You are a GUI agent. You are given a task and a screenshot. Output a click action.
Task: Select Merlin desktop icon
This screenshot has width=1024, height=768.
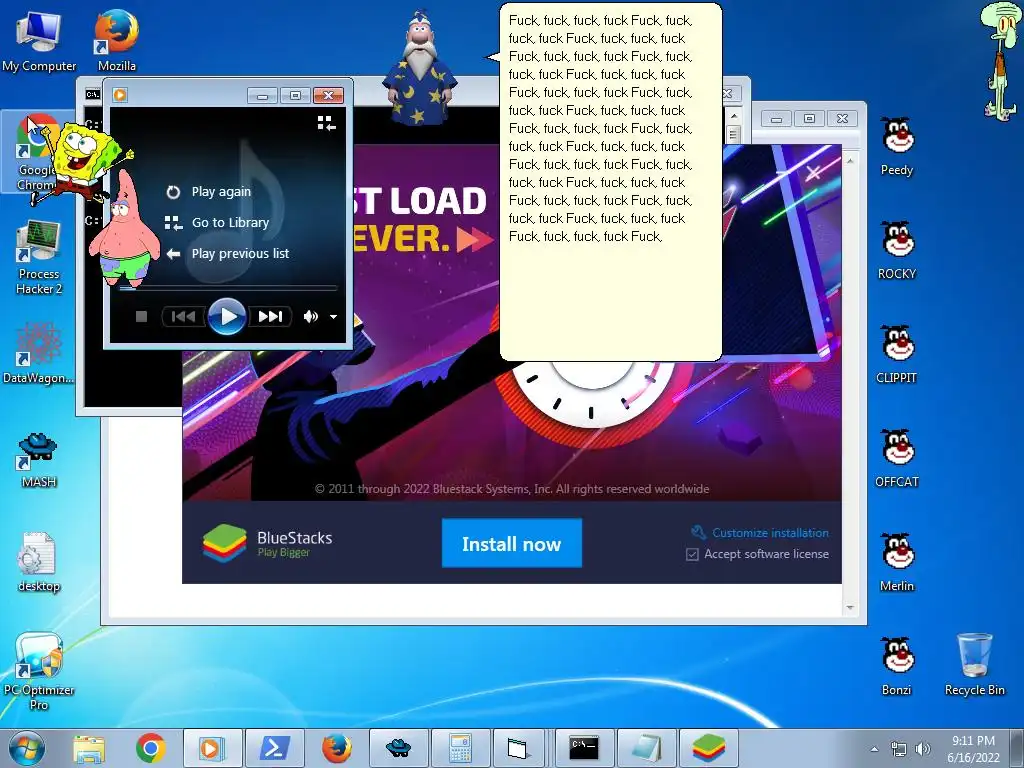(x=897, y=562)
